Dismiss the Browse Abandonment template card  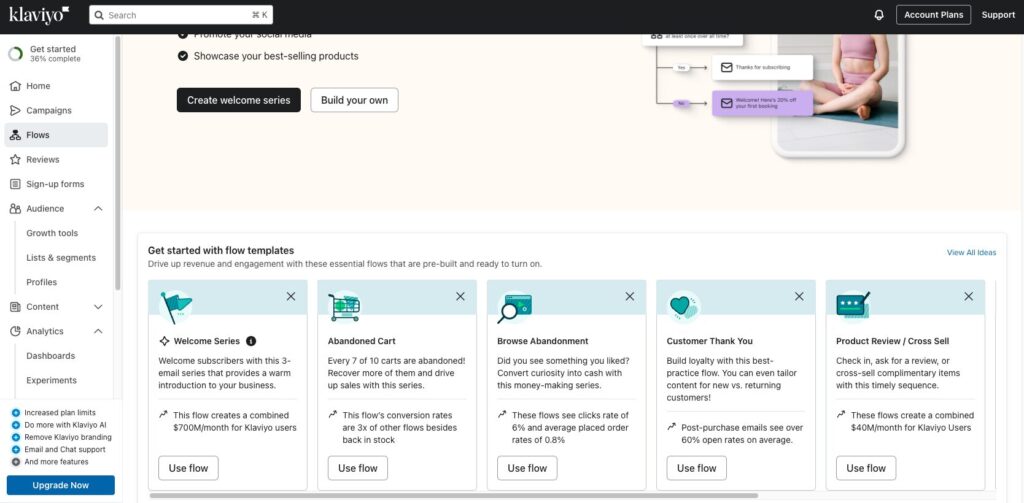tap(630, 297)
